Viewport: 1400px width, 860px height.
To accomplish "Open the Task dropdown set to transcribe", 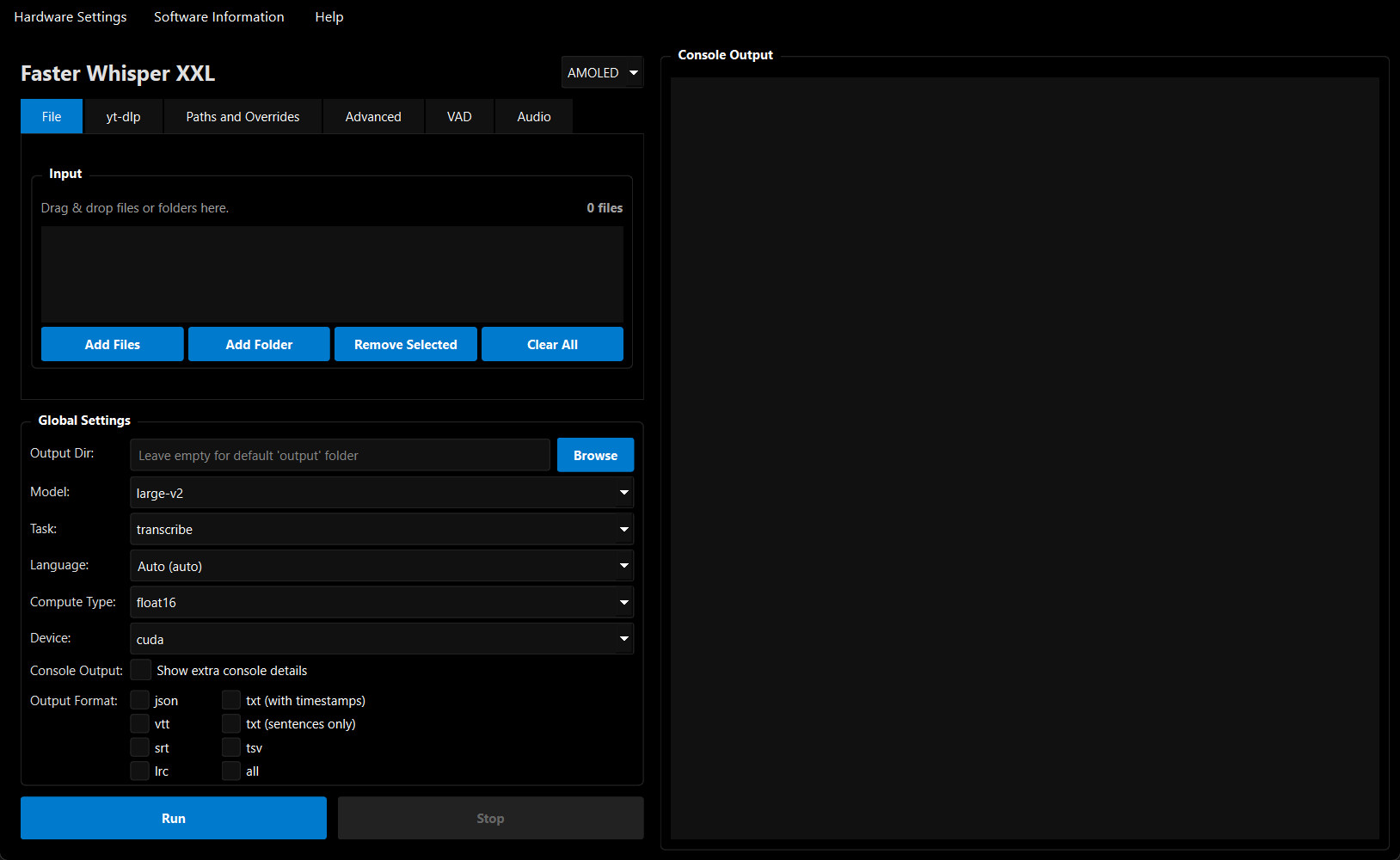I will (x=381, y=529).
